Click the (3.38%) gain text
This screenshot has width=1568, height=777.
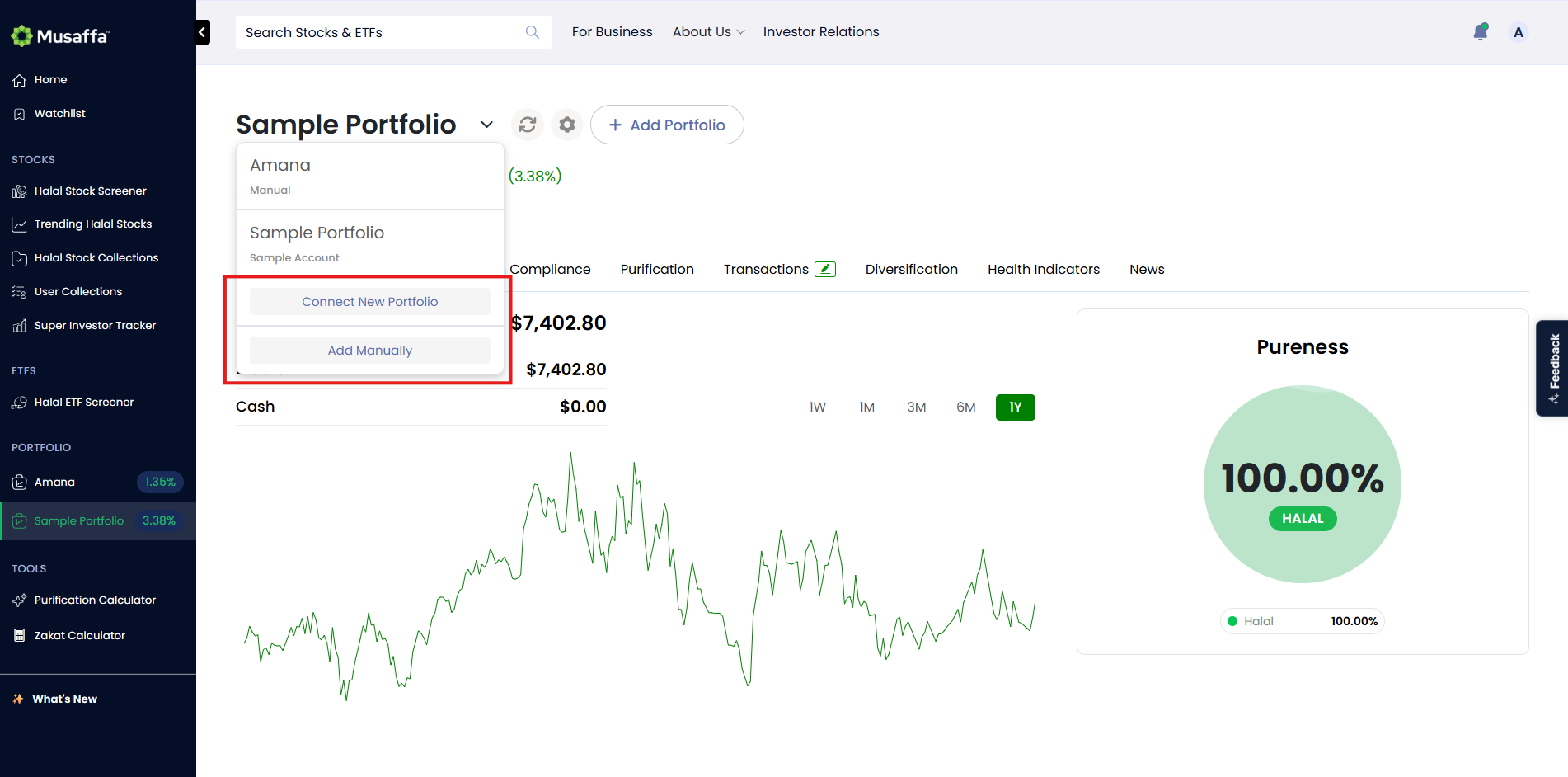pyautogui.click(x=535, y=176)
